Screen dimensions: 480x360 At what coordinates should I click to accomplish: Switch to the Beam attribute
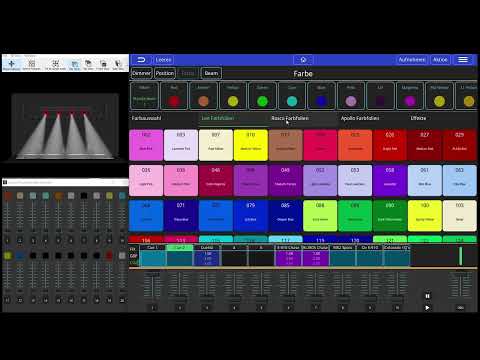click(211, 73)
